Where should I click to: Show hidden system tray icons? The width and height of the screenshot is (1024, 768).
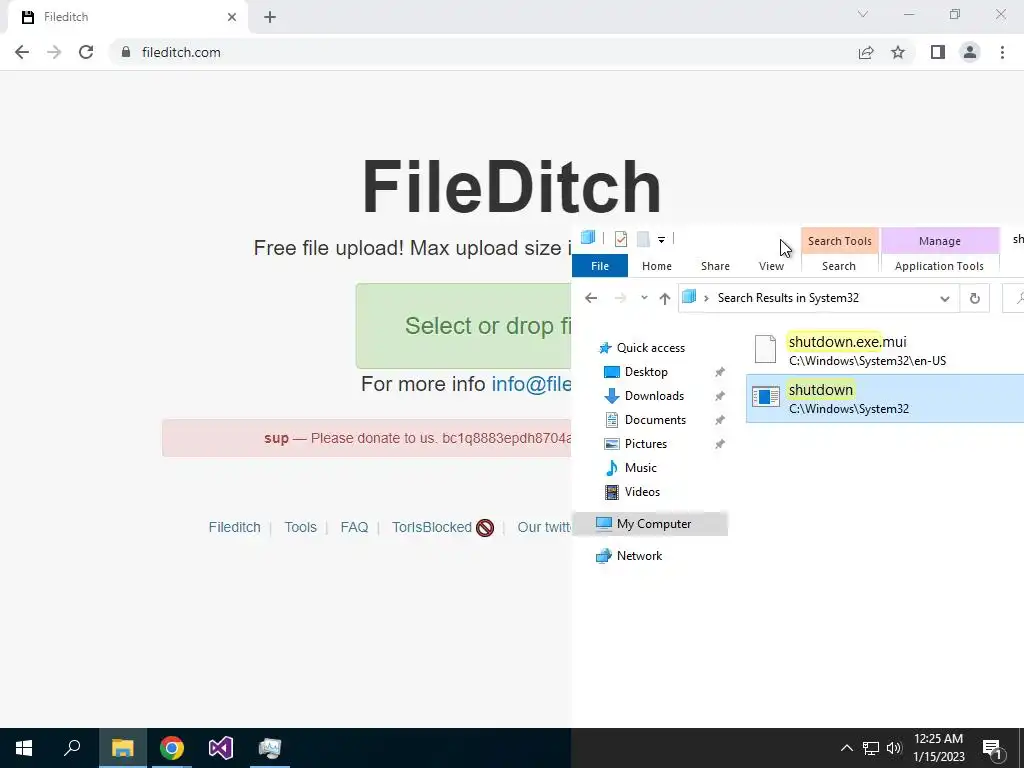click(x=846, y=748)
